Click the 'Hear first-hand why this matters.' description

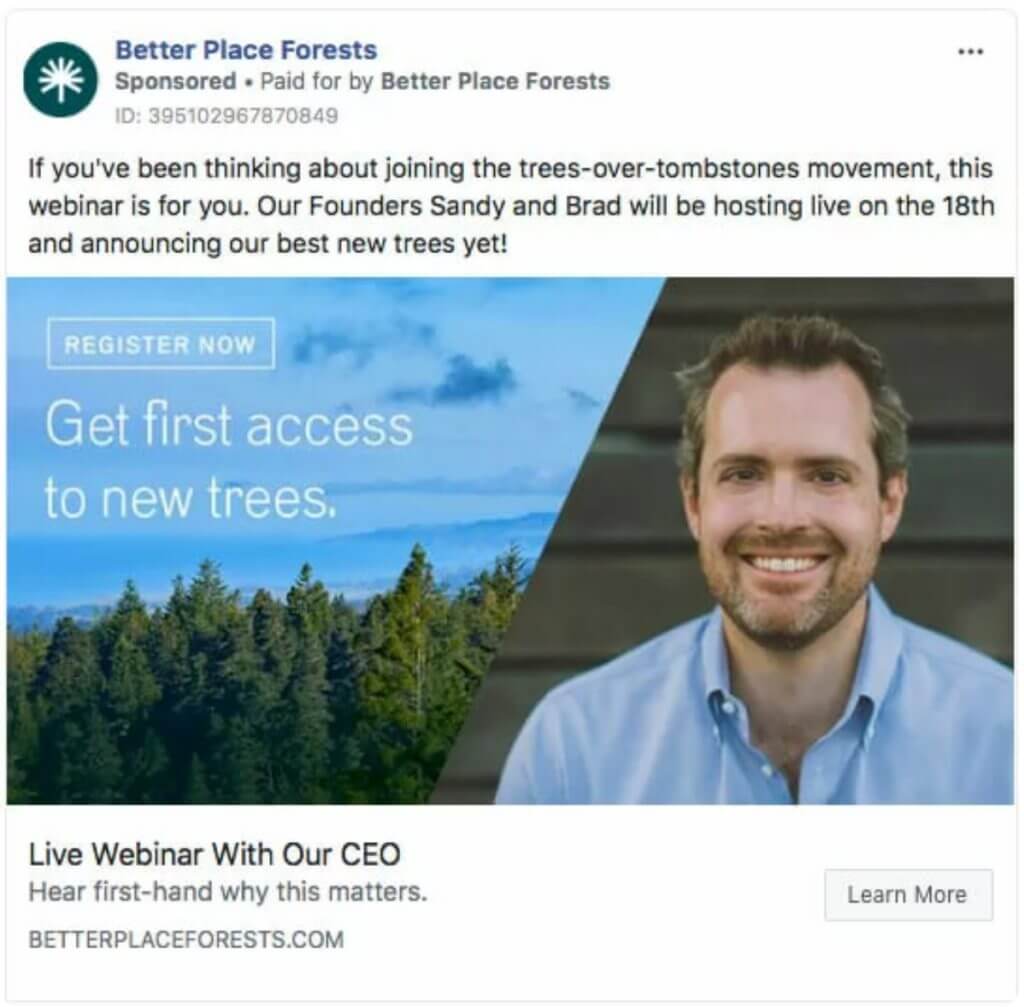pos(227,891)
